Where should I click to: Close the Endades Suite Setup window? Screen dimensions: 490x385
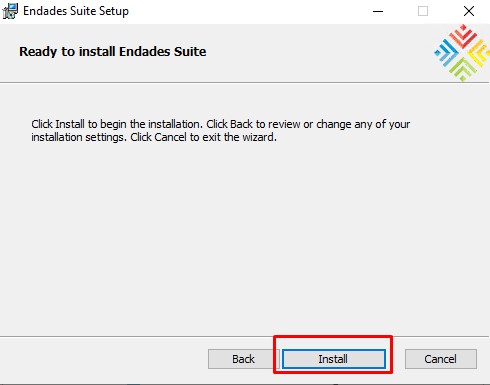pos(469,11)
